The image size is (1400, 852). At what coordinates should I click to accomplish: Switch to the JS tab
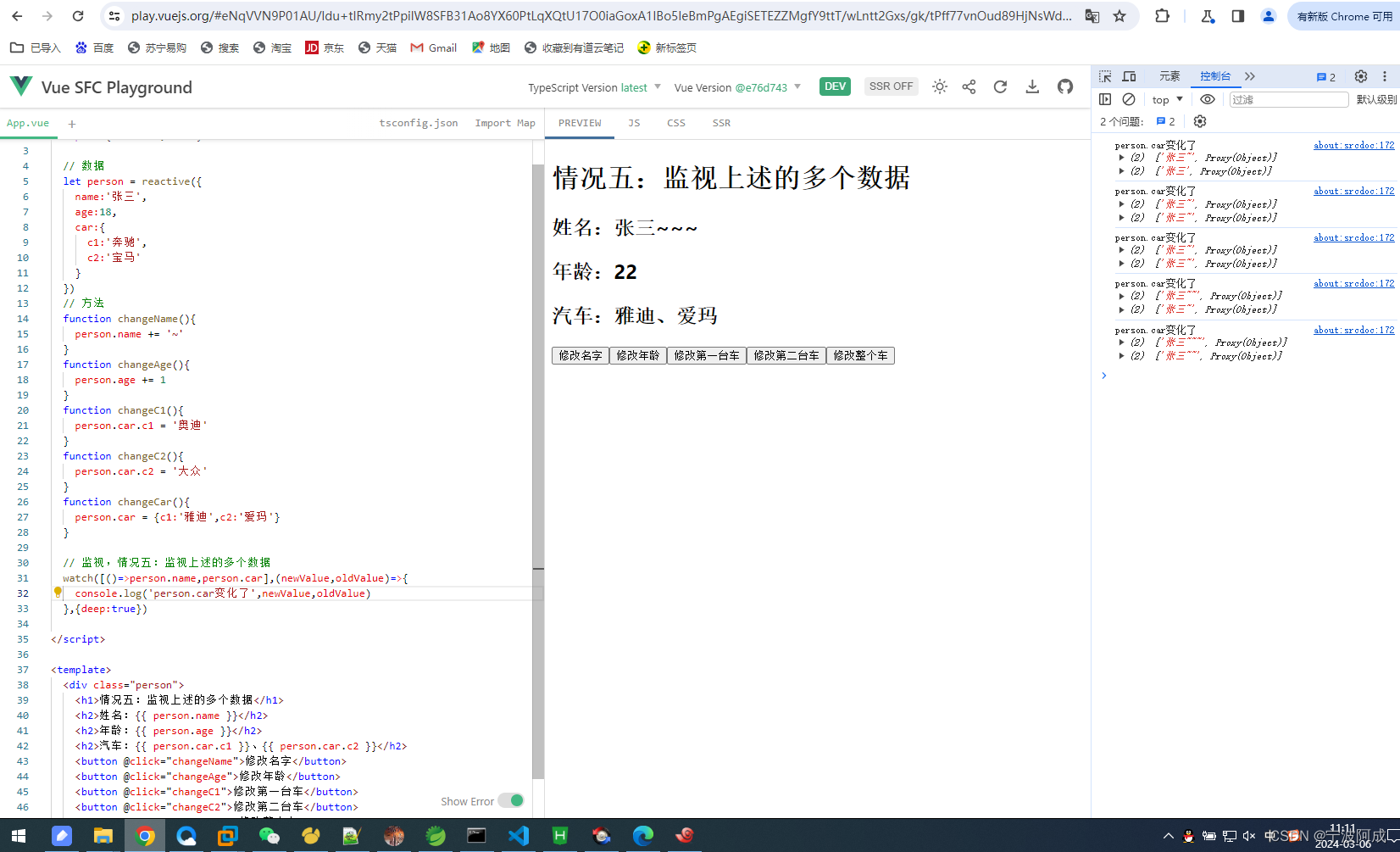(x=634, y=123)
